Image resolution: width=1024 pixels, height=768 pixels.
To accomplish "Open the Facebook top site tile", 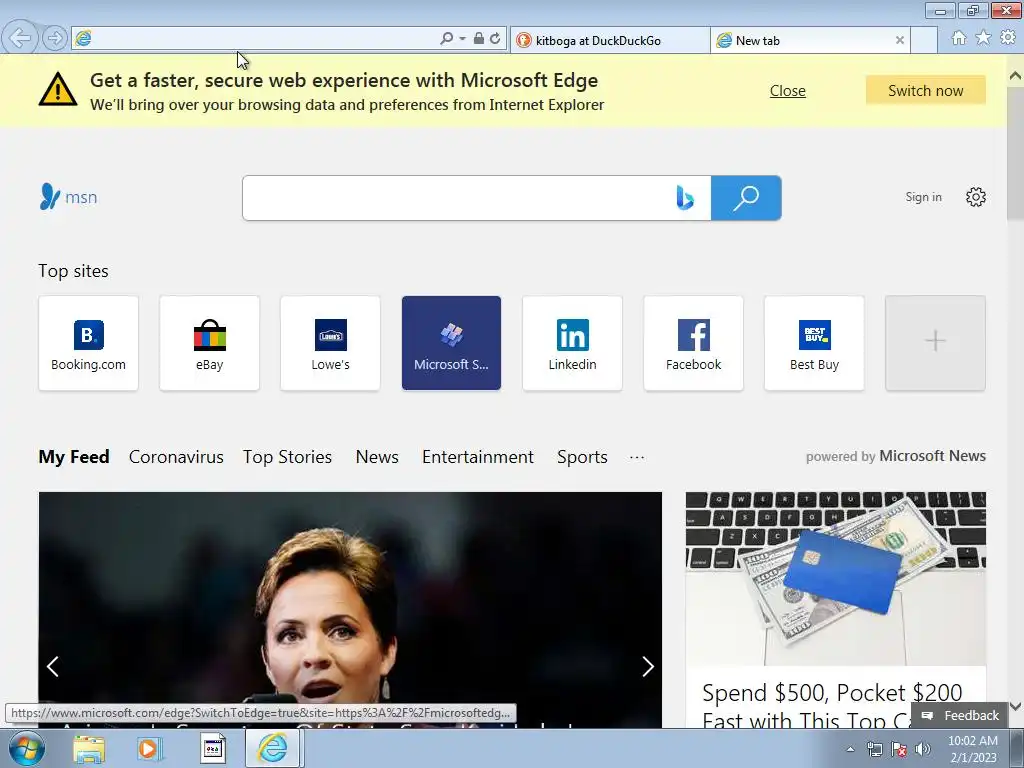I will point(694,344).
